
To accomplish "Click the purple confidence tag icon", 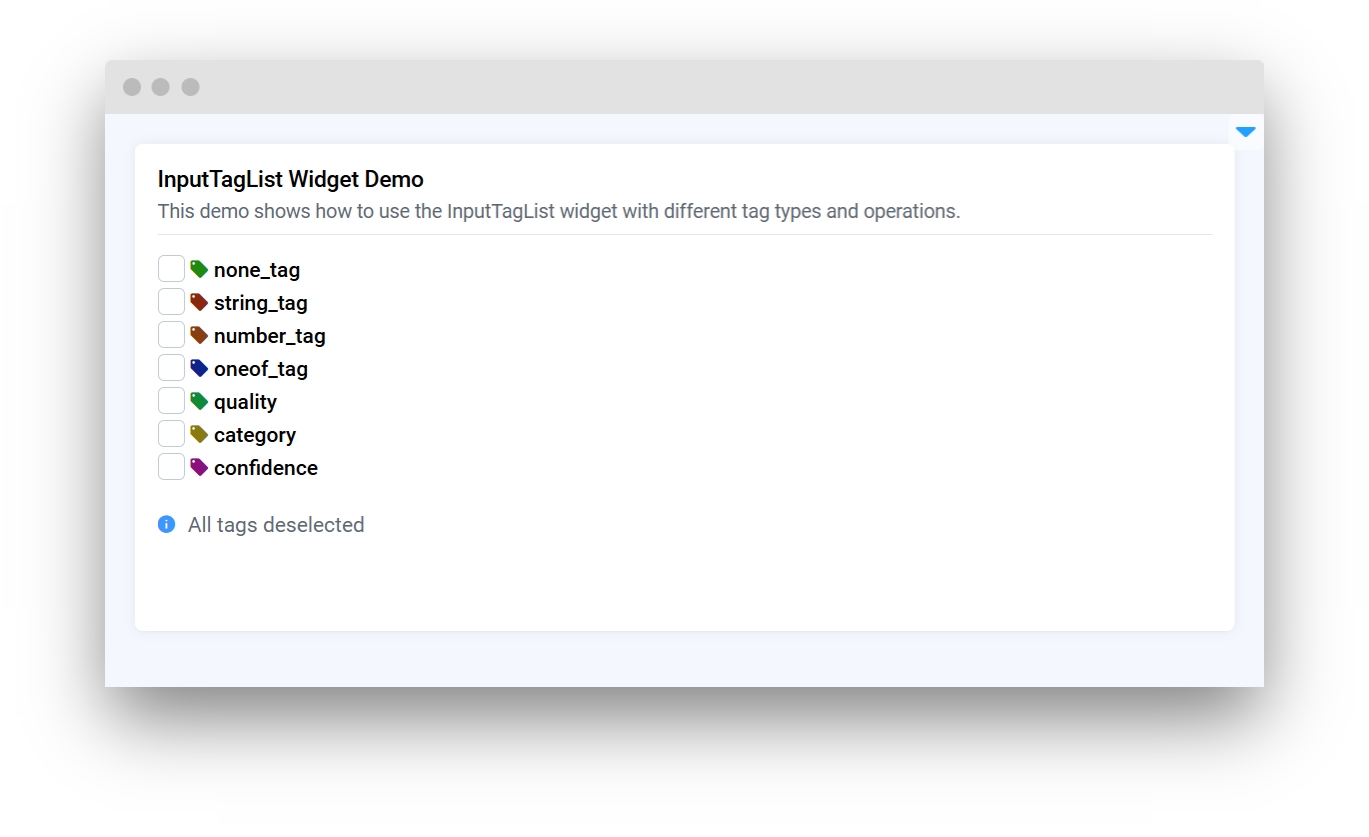I will click(199, 467).
